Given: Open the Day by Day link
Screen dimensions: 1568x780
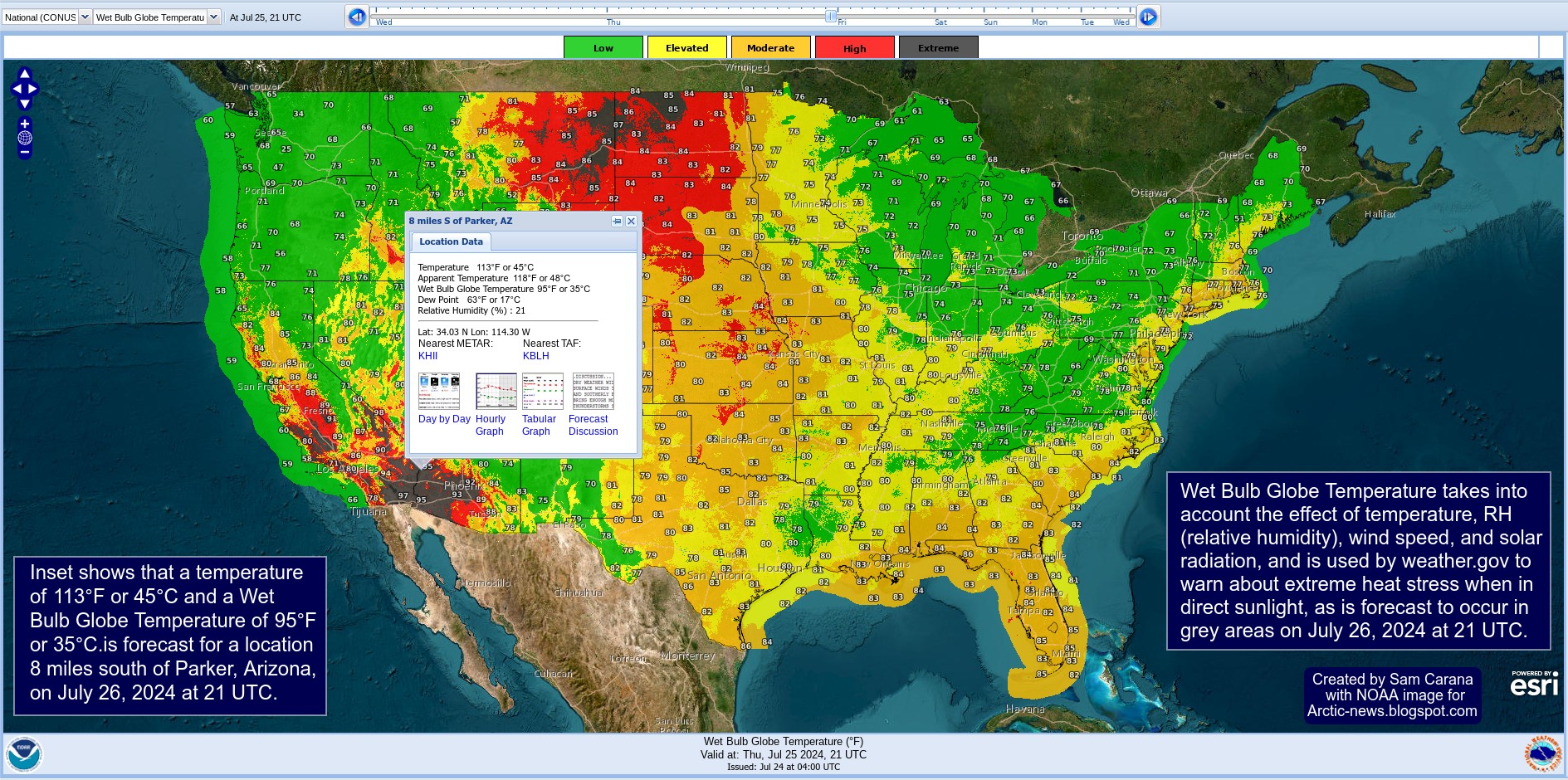Looking at the screenshot, I should [444, 419].
